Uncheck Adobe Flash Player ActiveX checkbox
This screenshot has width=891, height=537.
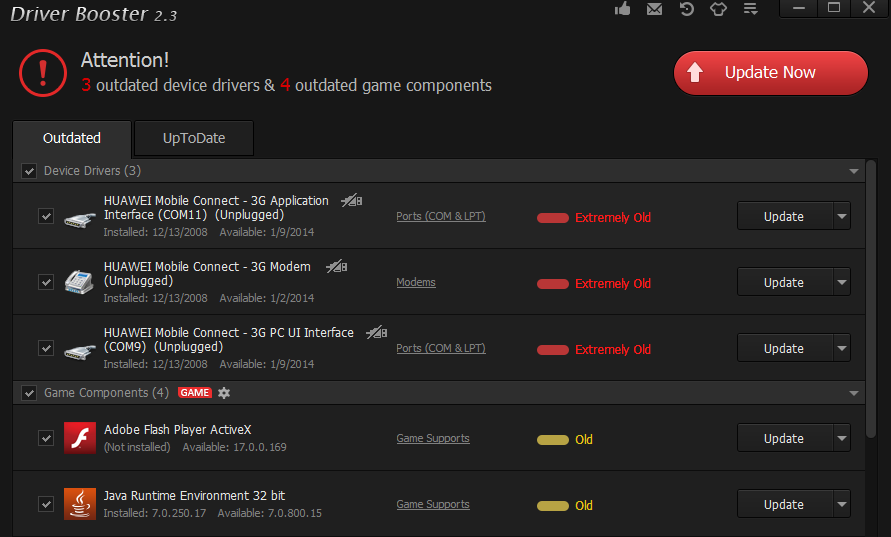tap(46, 438)
